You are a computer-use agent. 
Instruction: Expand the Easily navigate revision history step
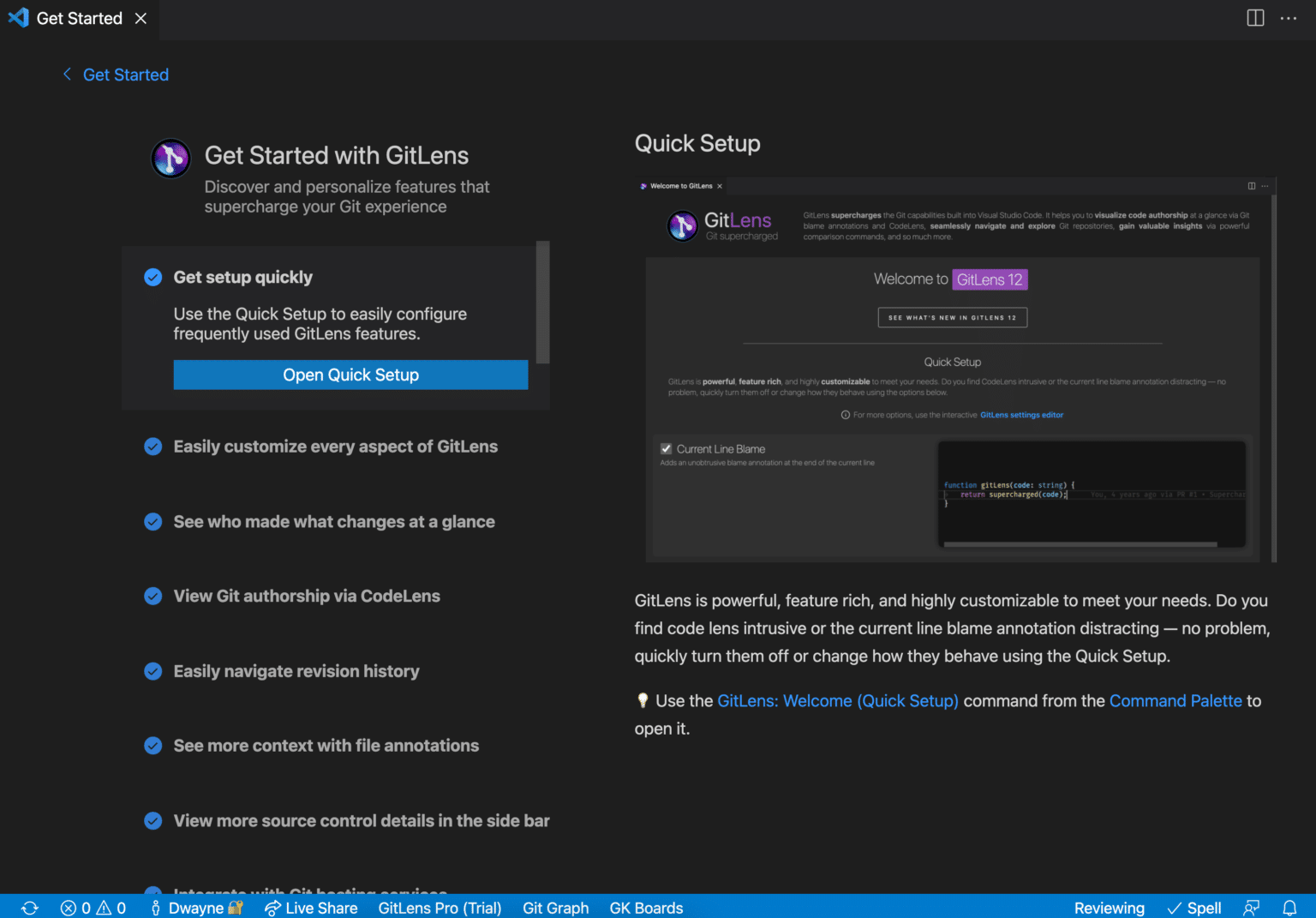[296, 671]
